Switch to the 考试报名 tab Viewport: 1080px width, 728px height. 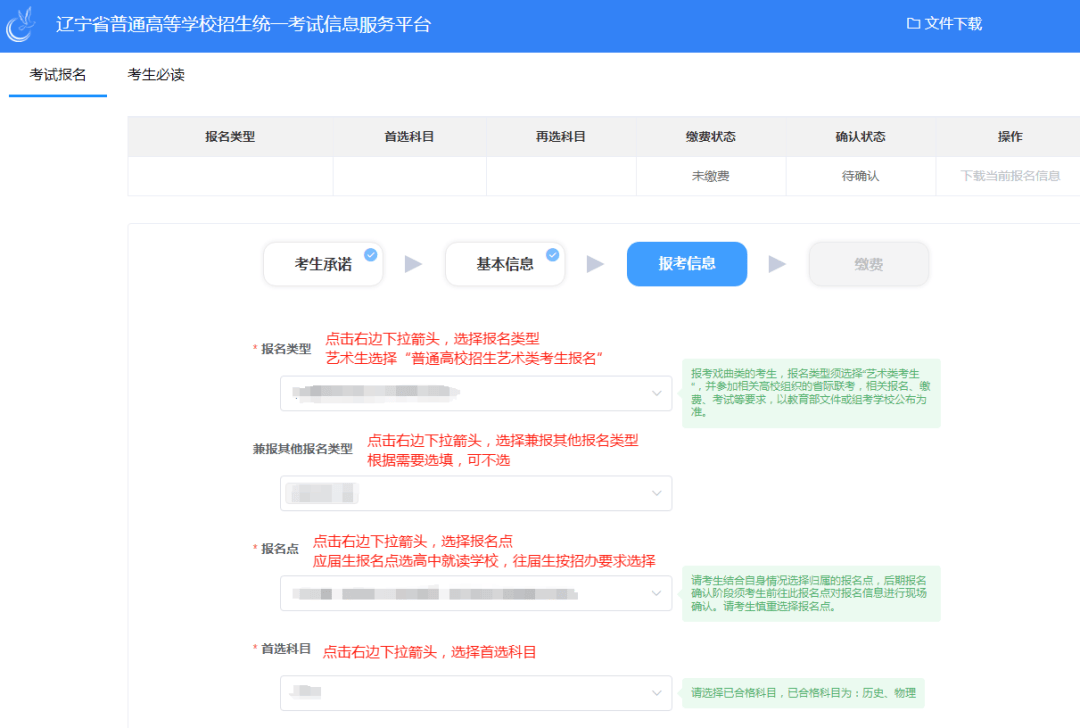(58, 75)
